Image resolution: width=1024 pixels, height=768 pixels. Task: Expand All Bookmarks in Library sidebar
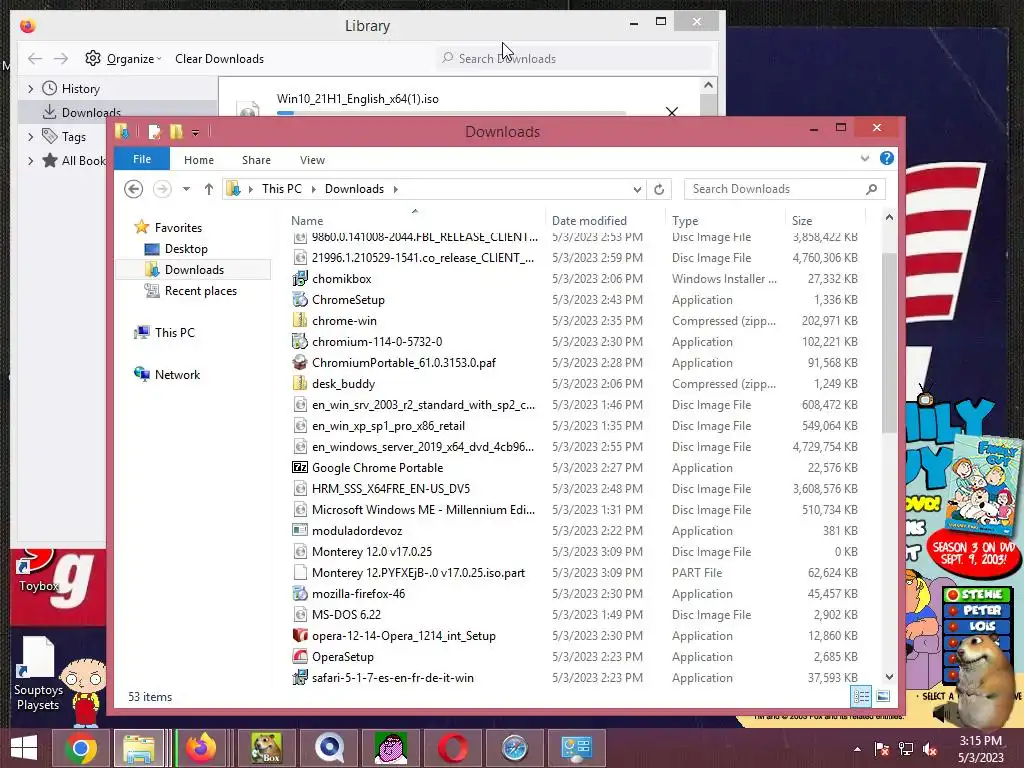pyautogui.click(x=31, y=161)
